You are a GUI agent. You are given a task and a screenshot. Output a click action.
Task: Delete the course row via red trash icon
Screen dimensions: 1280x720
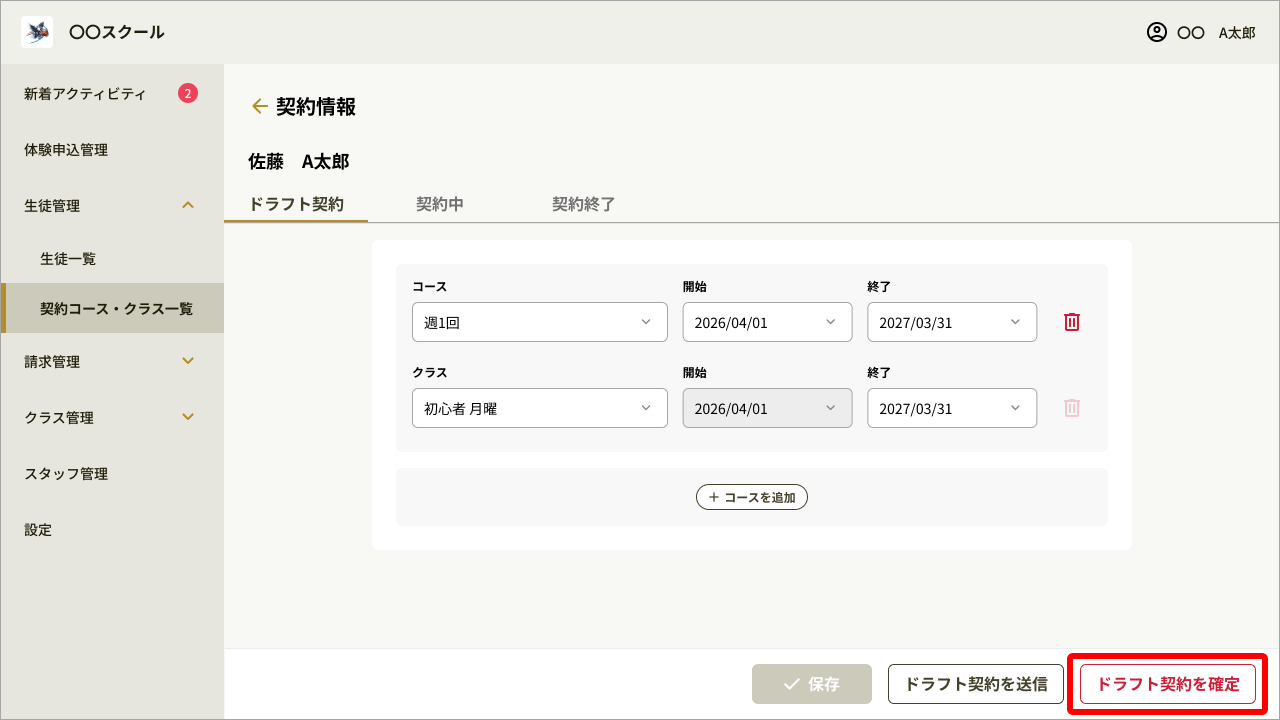(1071, 322)
